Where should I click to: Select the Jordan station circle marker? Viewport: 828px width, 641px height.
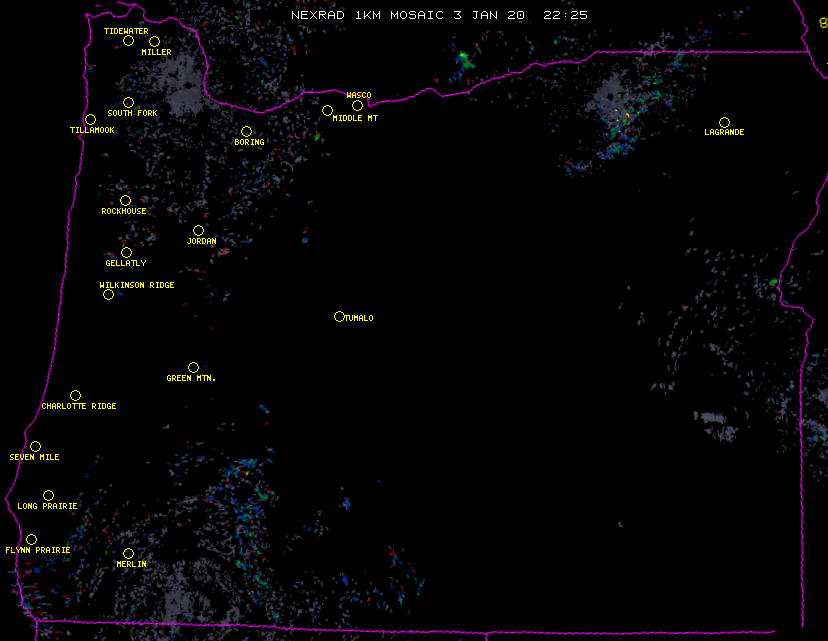coord(198,230)
